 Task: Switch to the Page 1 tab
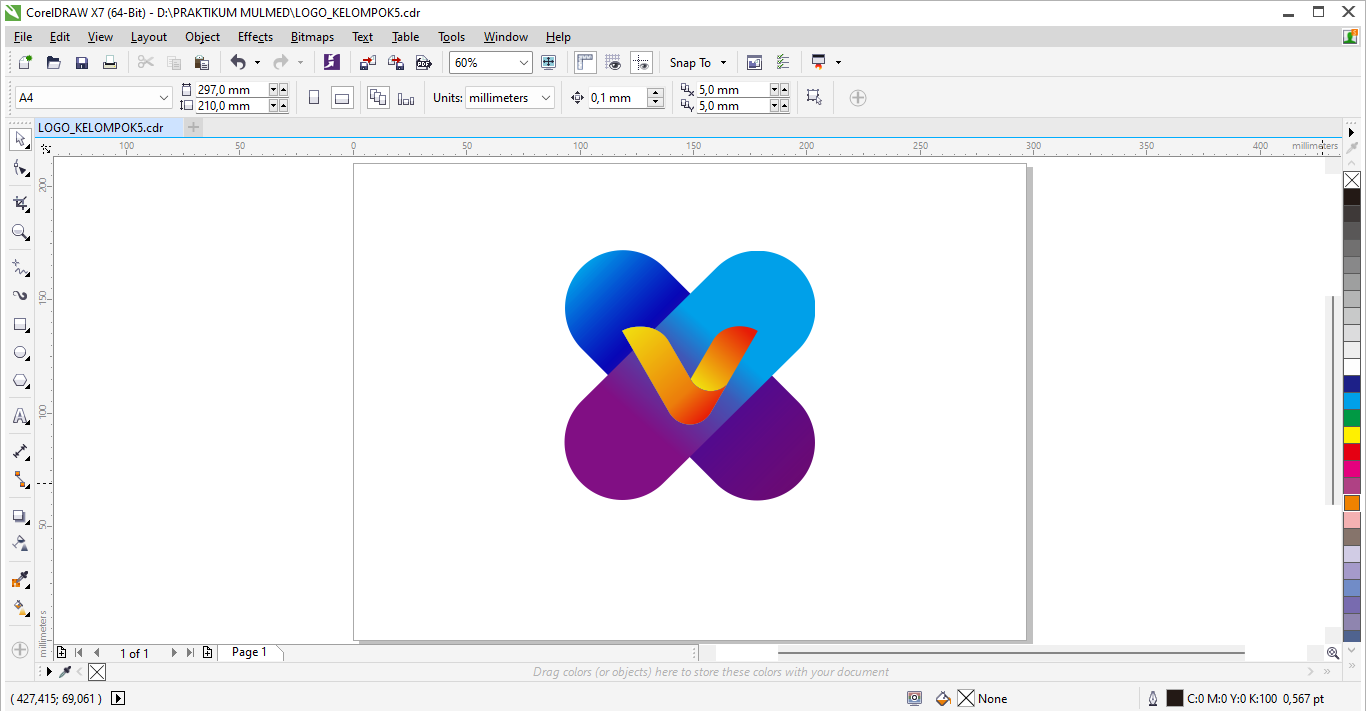[249, 652]
